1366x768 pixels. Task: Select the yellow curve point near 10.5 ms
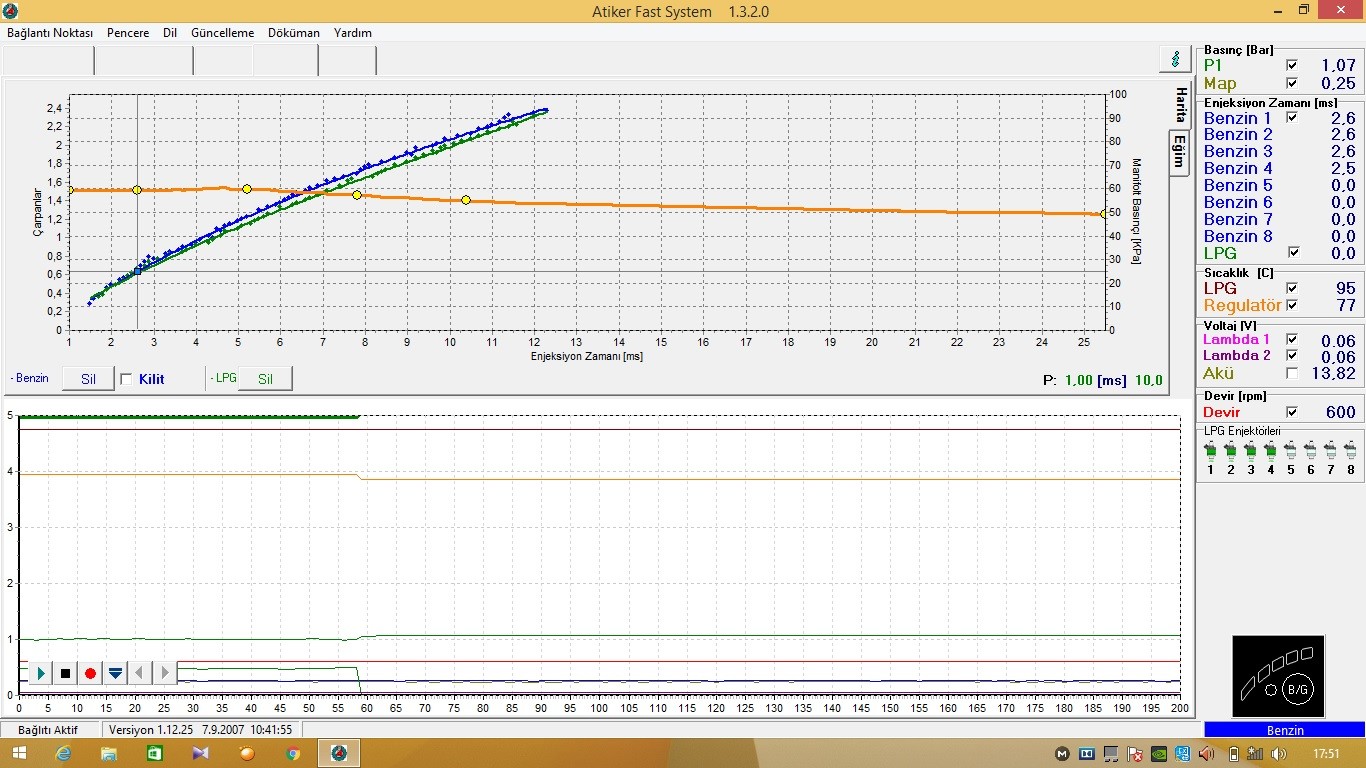click(x=466, y=200)
